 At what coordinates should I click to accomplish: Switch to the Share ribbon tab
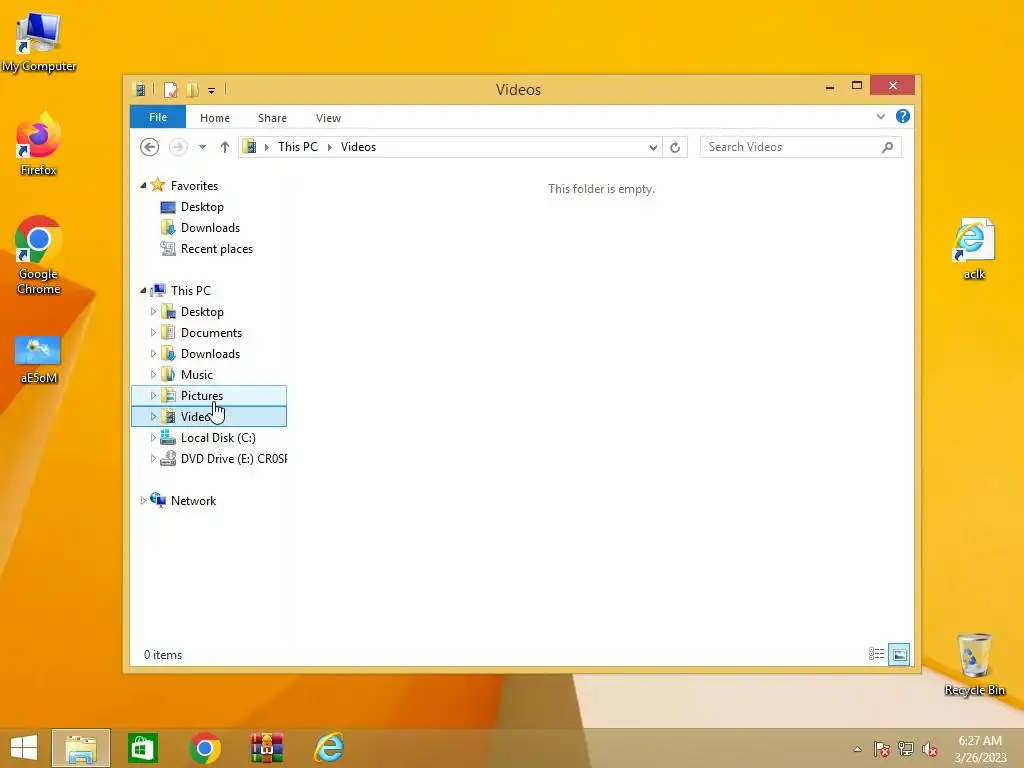click(272, 118)
